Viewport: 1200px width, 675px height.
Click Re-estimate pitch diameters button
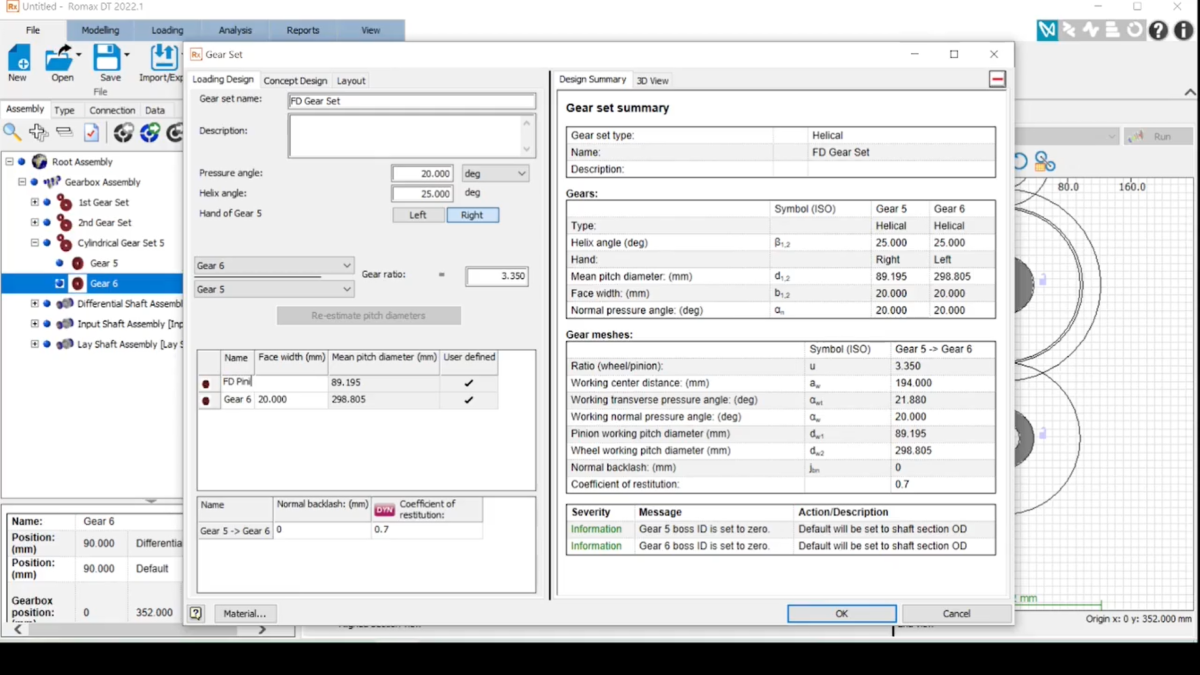[368, 316]
